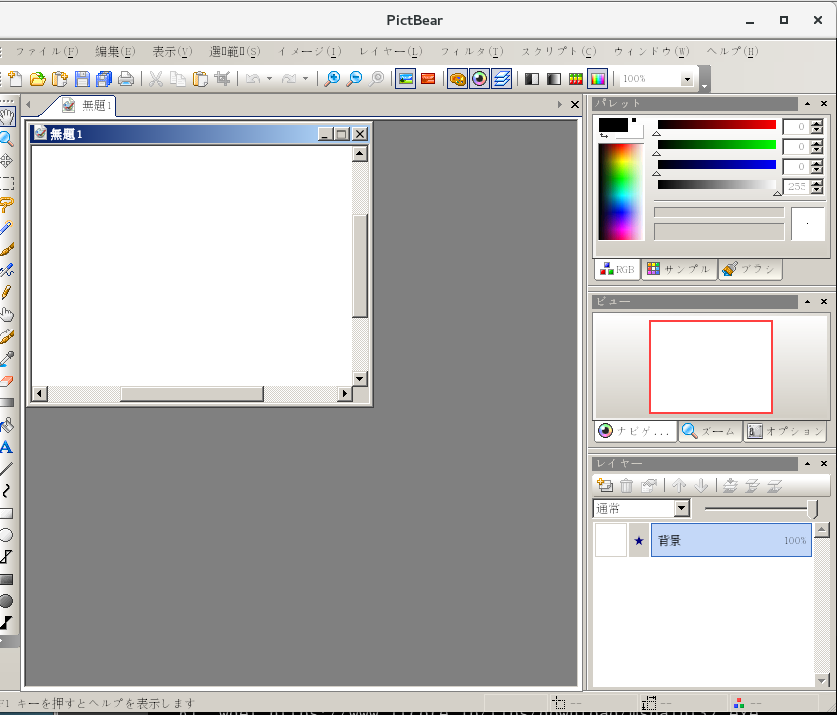Screen dimensions: 837x715
Task: Switch to the サンプル palette tab
Action: click(679, 270)
